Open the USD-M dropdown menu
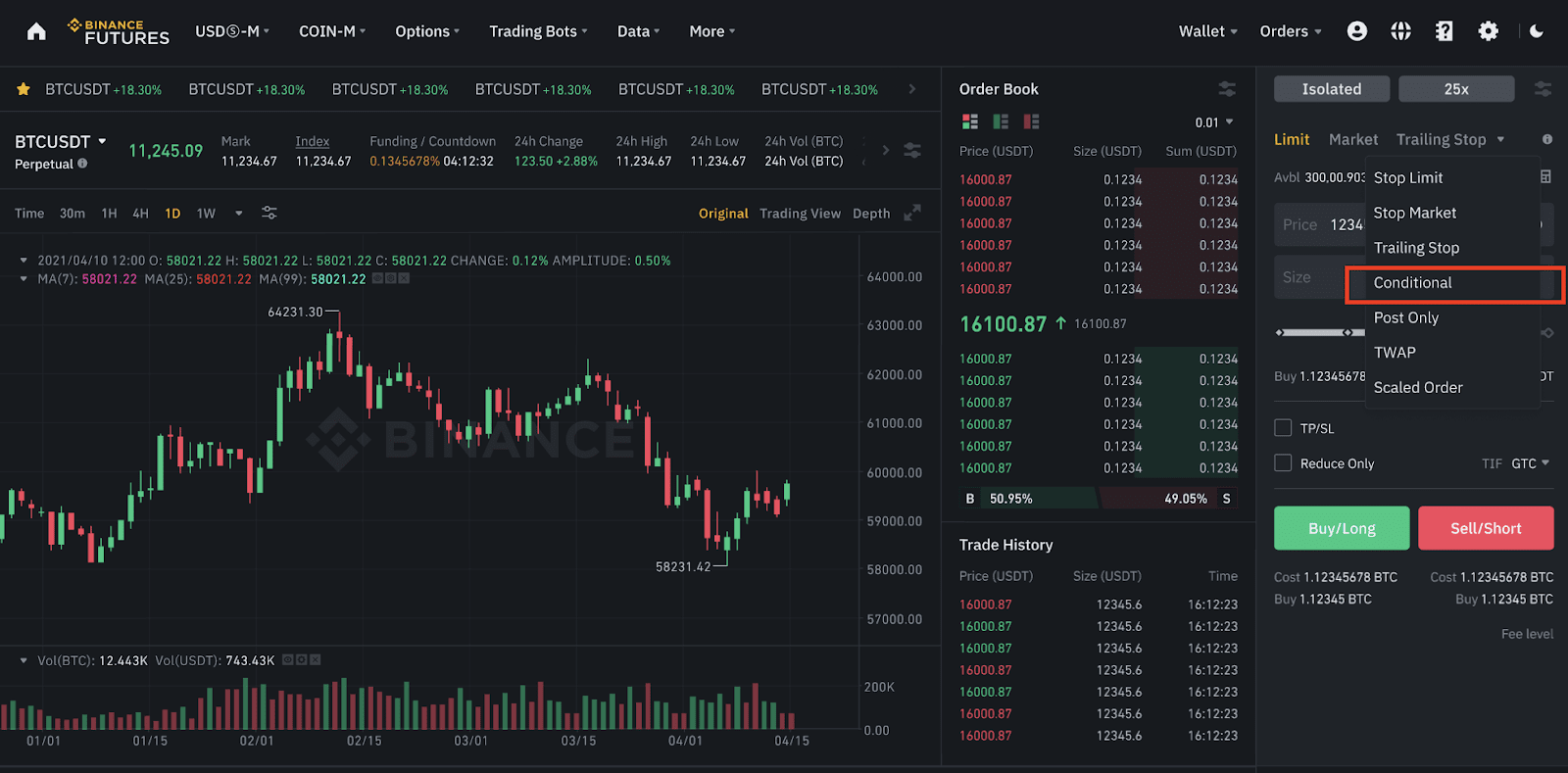Screen dimensions: 1568x773 [232, 31]
